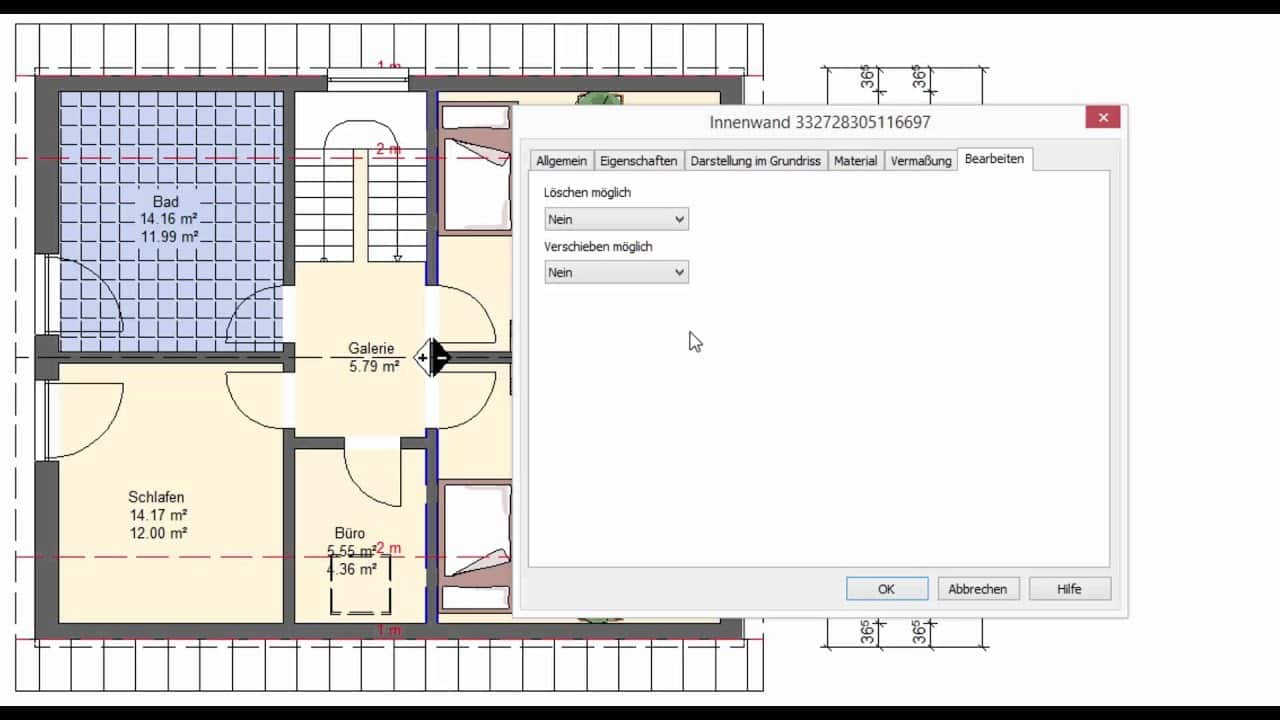Click the plus wall handle in Galerie
Image resolution: width=1280 pixels, height=720 pixels.
point(423,357)
